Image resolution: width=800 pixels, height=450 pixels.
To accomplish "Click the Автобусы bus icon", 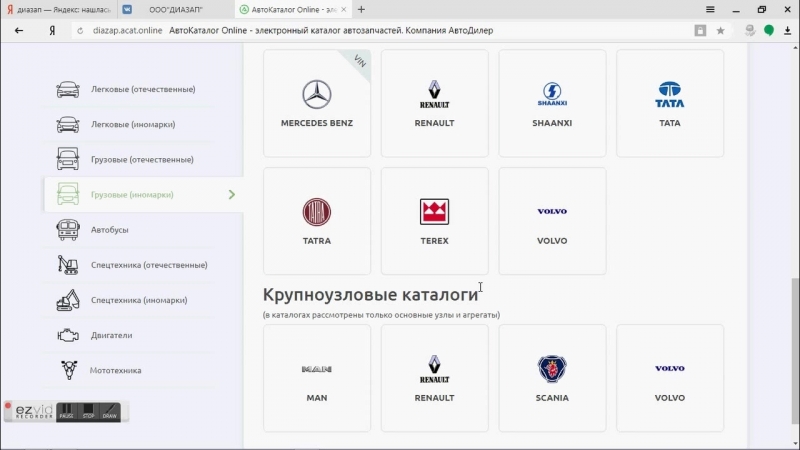I will point(68,230).
